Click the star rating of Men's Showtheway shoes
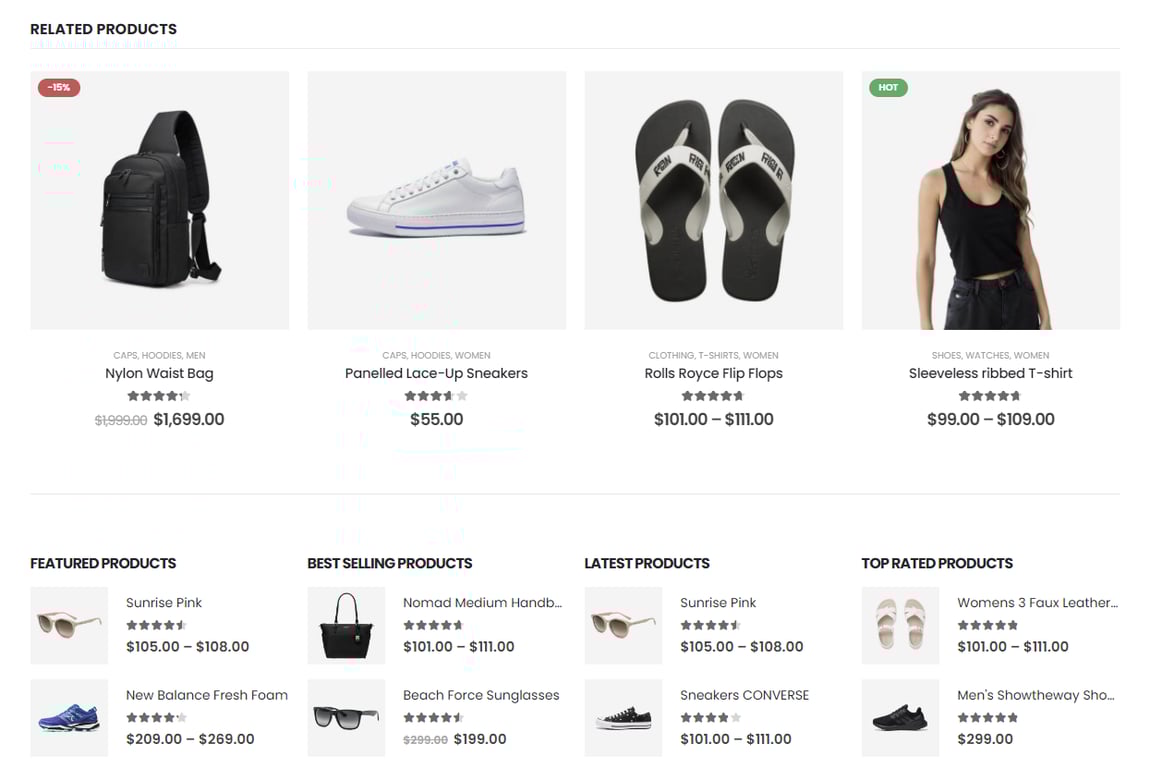Viewport: 1150px width, 768px height. coord(987,716)
